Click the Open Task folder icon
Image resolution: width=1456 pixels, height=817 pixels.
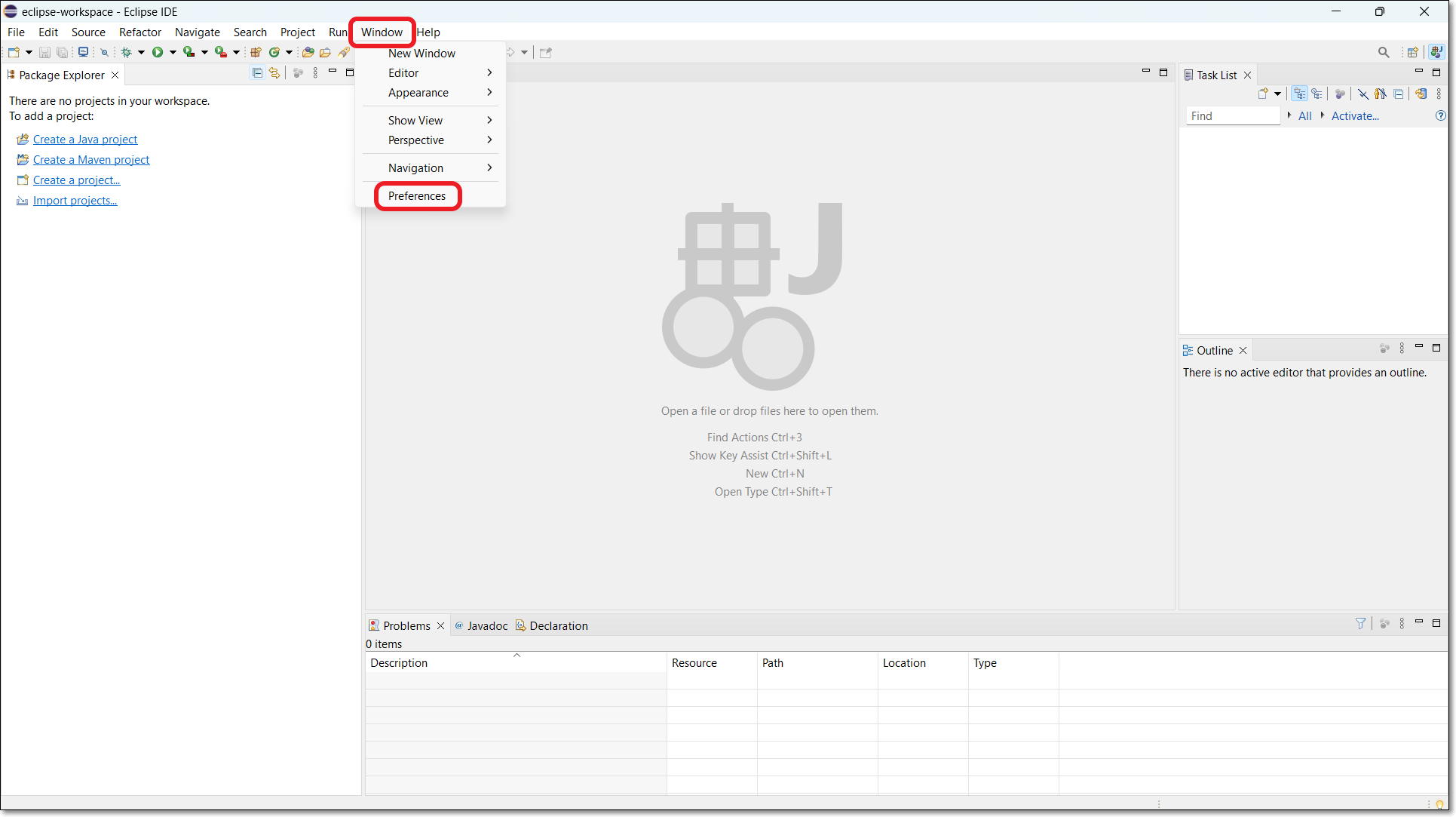326,52
